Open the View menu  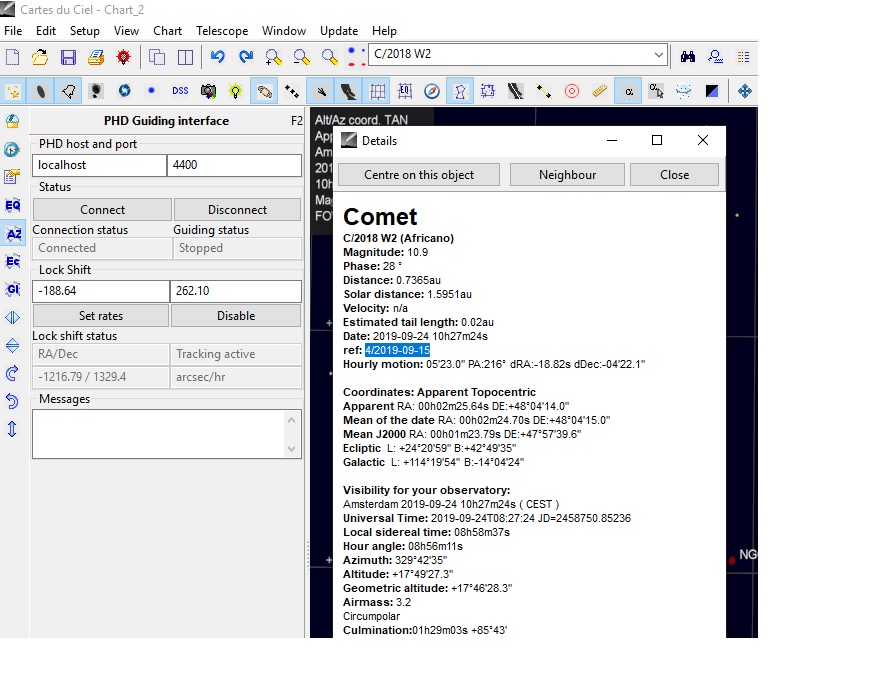pos(126,31)
